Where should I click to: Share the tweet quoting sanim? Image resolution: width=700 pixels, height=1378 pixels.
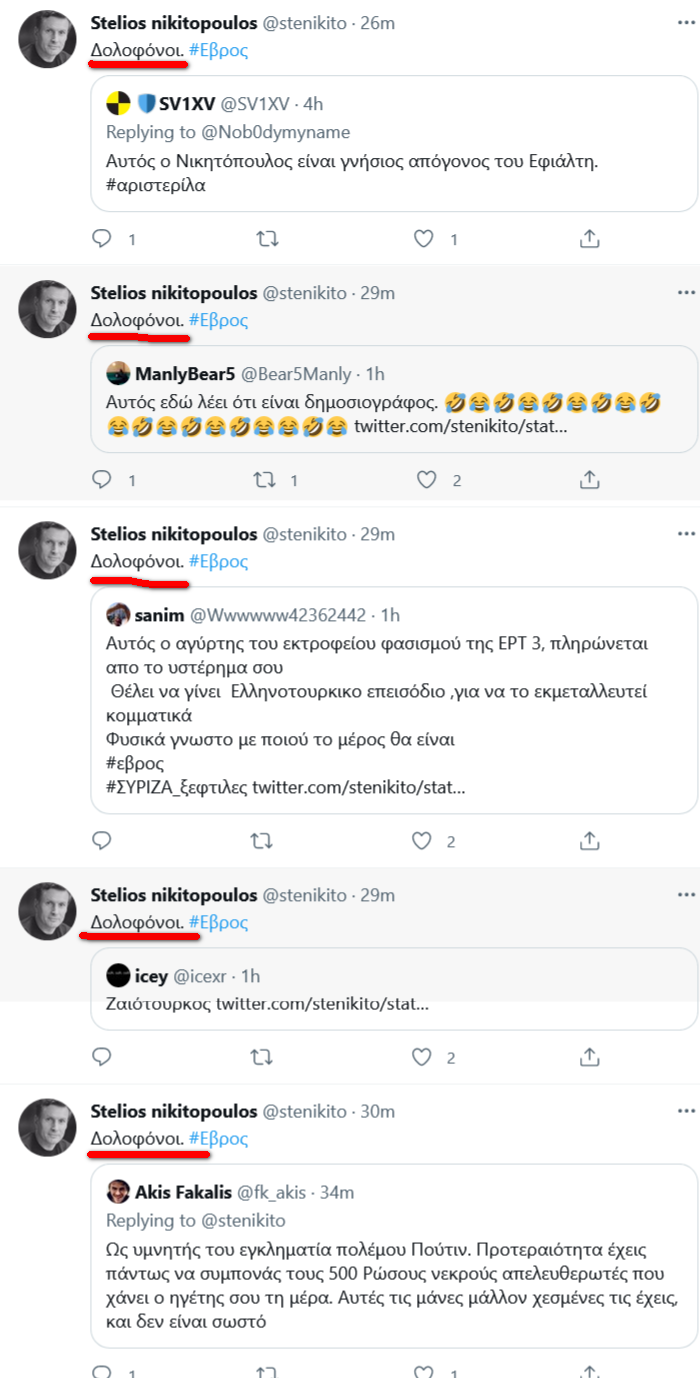point(590,841)
